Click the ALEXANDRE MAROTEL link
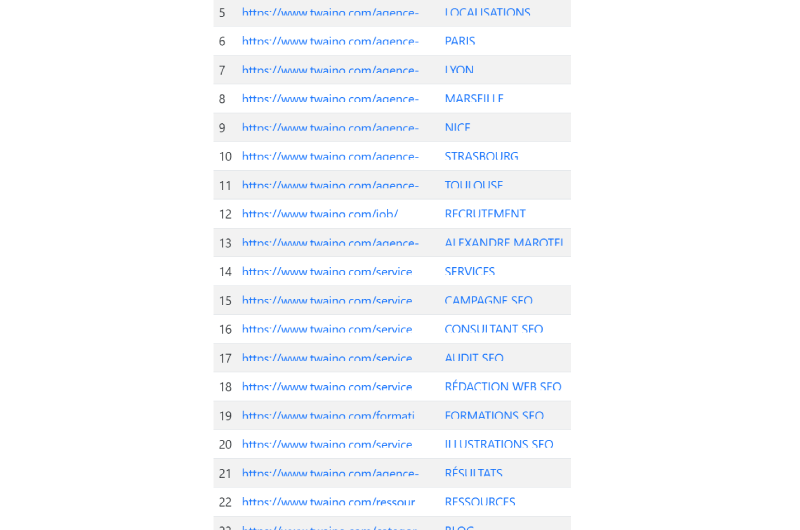 [504, 243]
